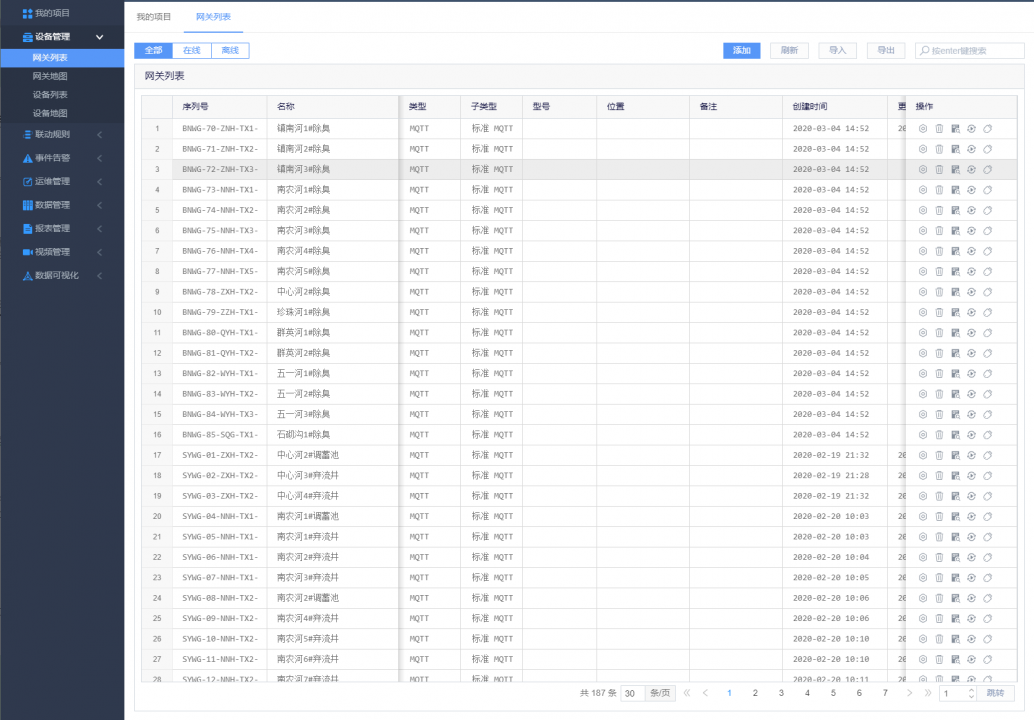Open data query icon for 南农河5#除臭 row
This screenshot has height=720, width=1034.
(x=956, y=272)
